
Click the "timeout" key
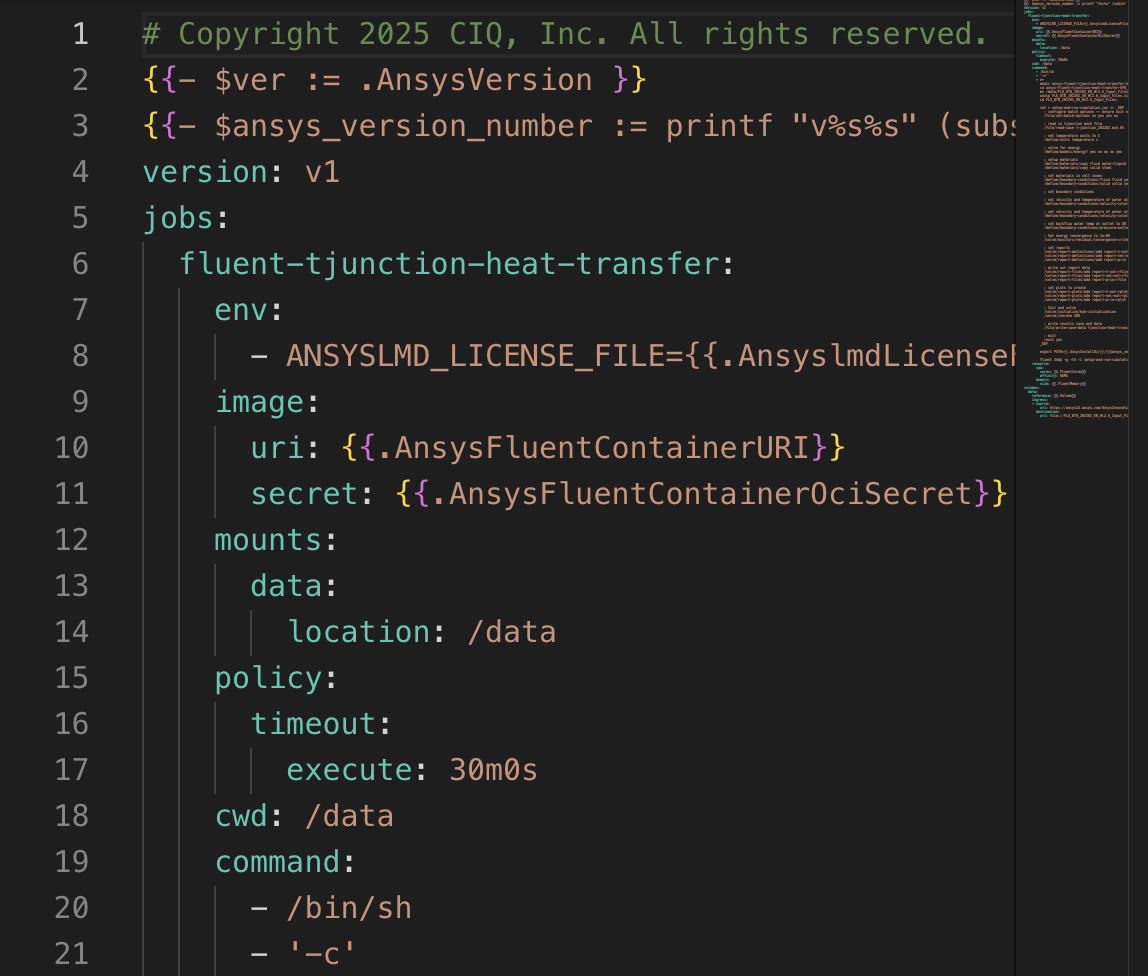(313, 724)
